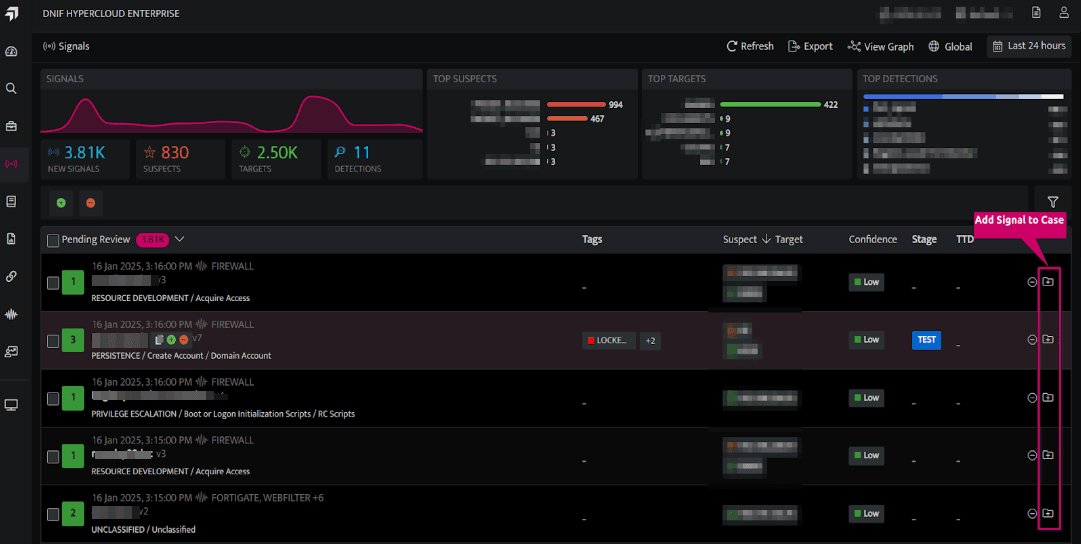The height and width of the screenshot is (544, 1081).
Task: Click the blue TEST stage badge
Action: tap(927, 340)
